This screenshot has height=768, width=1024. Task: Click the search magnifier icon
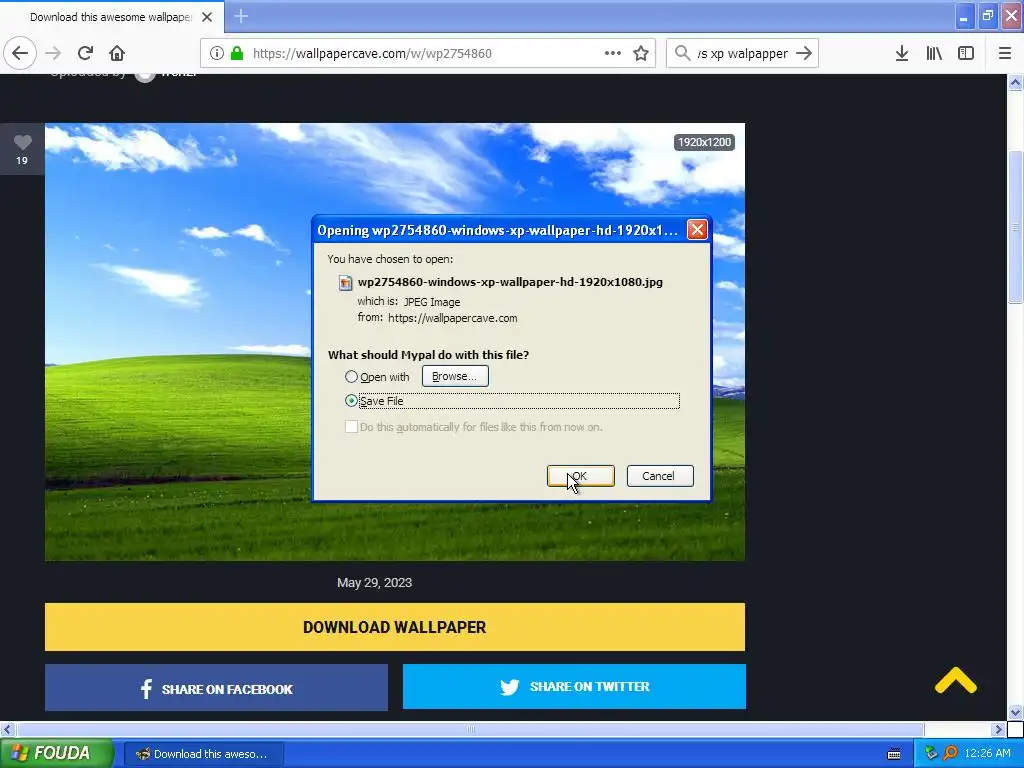(682, 53)
